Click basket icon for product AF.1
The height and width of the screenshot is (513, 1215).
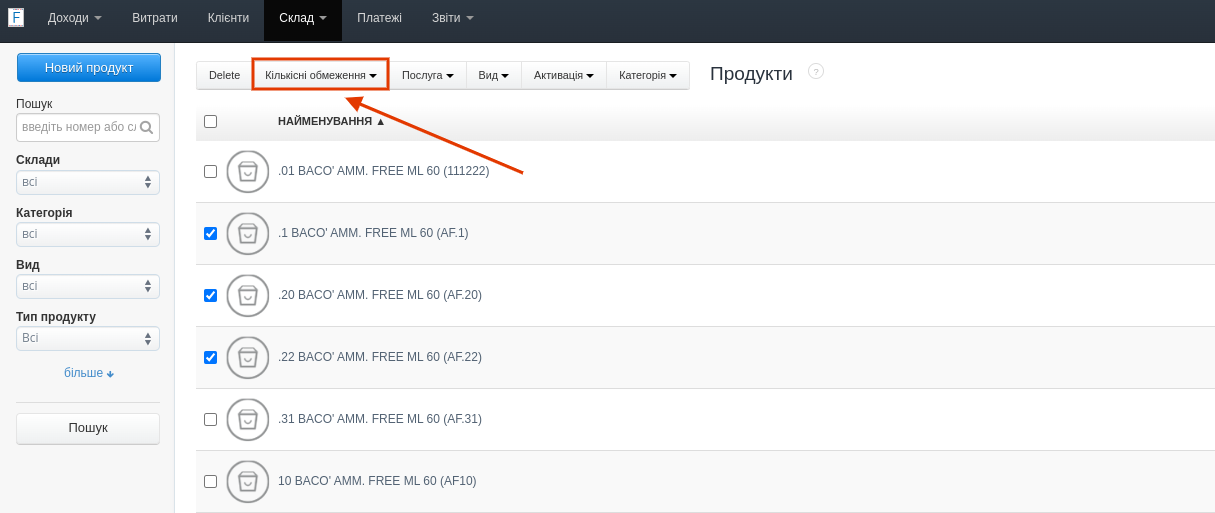click(x=248, y=234)
